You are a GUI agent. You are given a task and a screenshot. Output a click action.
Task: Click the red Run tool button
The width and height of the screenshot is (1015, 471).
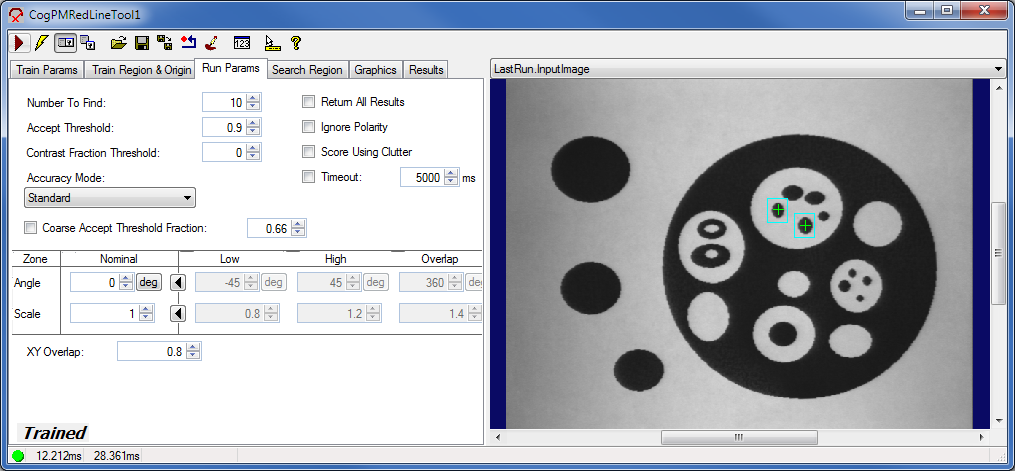(x=19, y=43)
